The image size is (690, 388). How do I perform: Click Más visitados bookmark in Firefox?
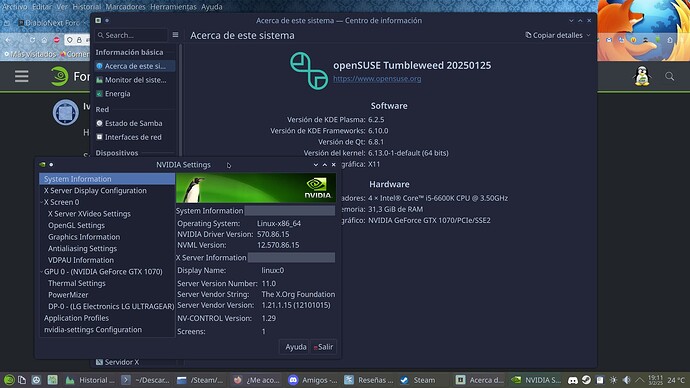click(x=30, y=54)
